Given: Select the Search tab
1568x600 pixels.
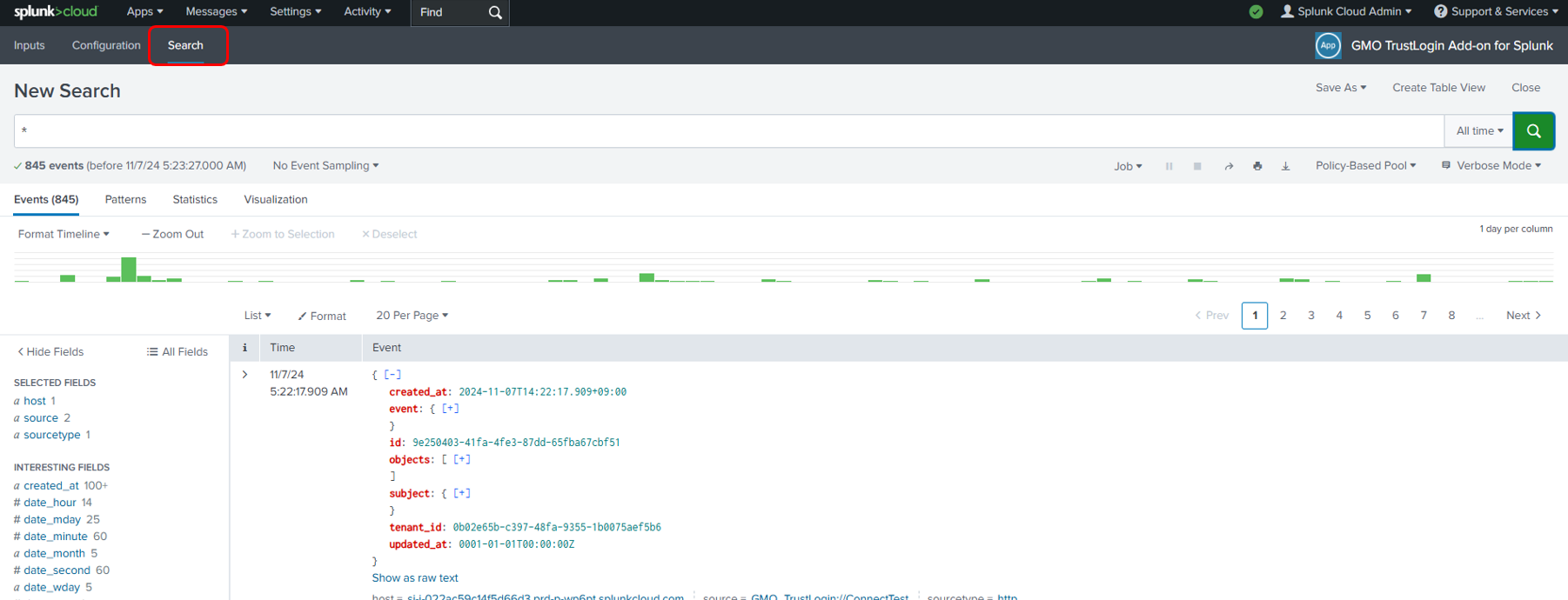Looking at the screenshot, I should 185,45.
